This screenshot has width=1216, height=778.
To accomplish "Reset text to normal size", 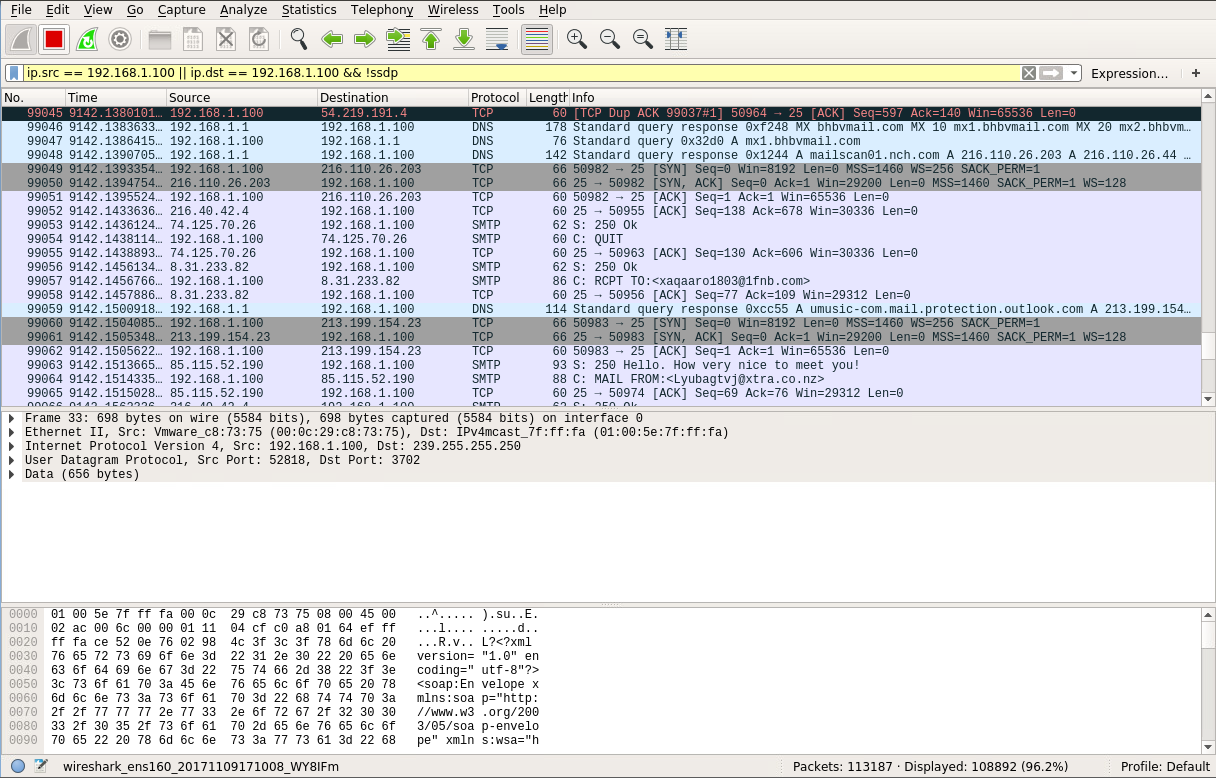I will point(643,39).
